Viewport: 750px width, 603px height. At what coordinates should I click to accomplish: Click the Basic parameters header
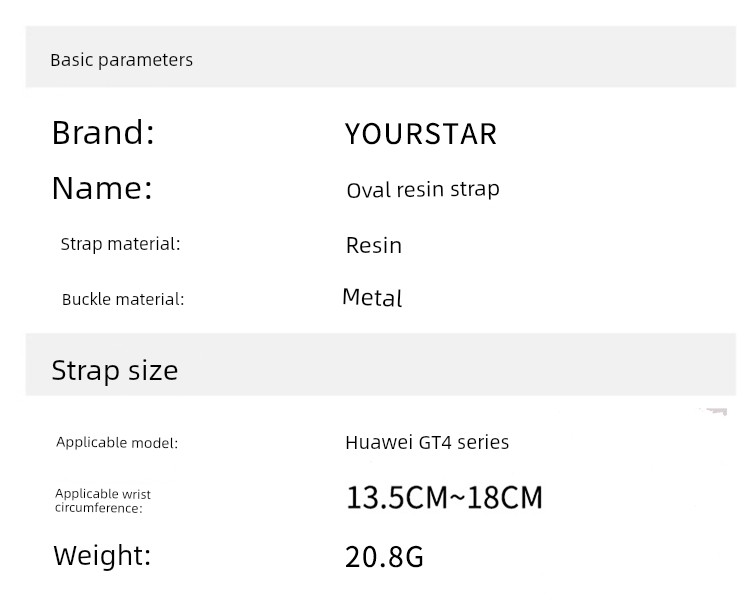pos(121,60)
